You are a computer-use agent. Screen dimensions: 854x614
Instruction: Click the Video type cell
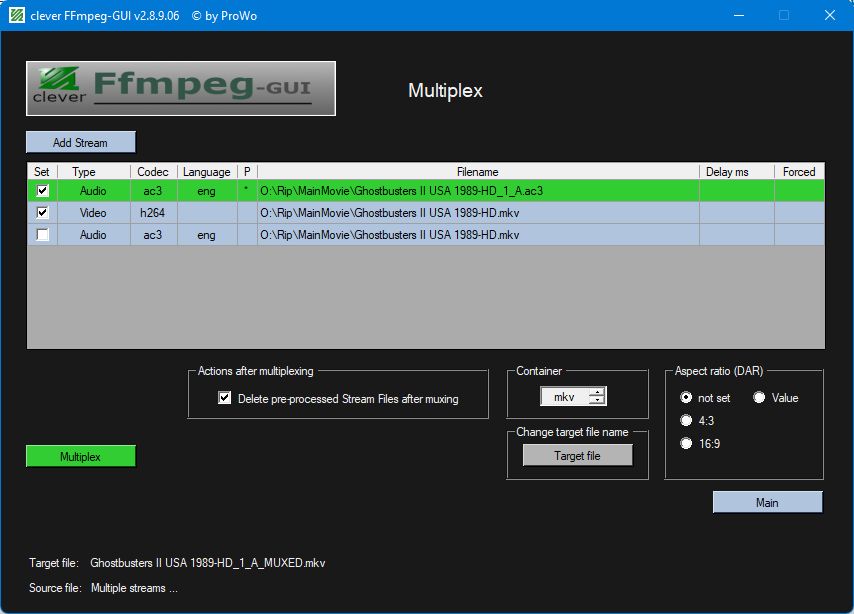click(94, 212)
